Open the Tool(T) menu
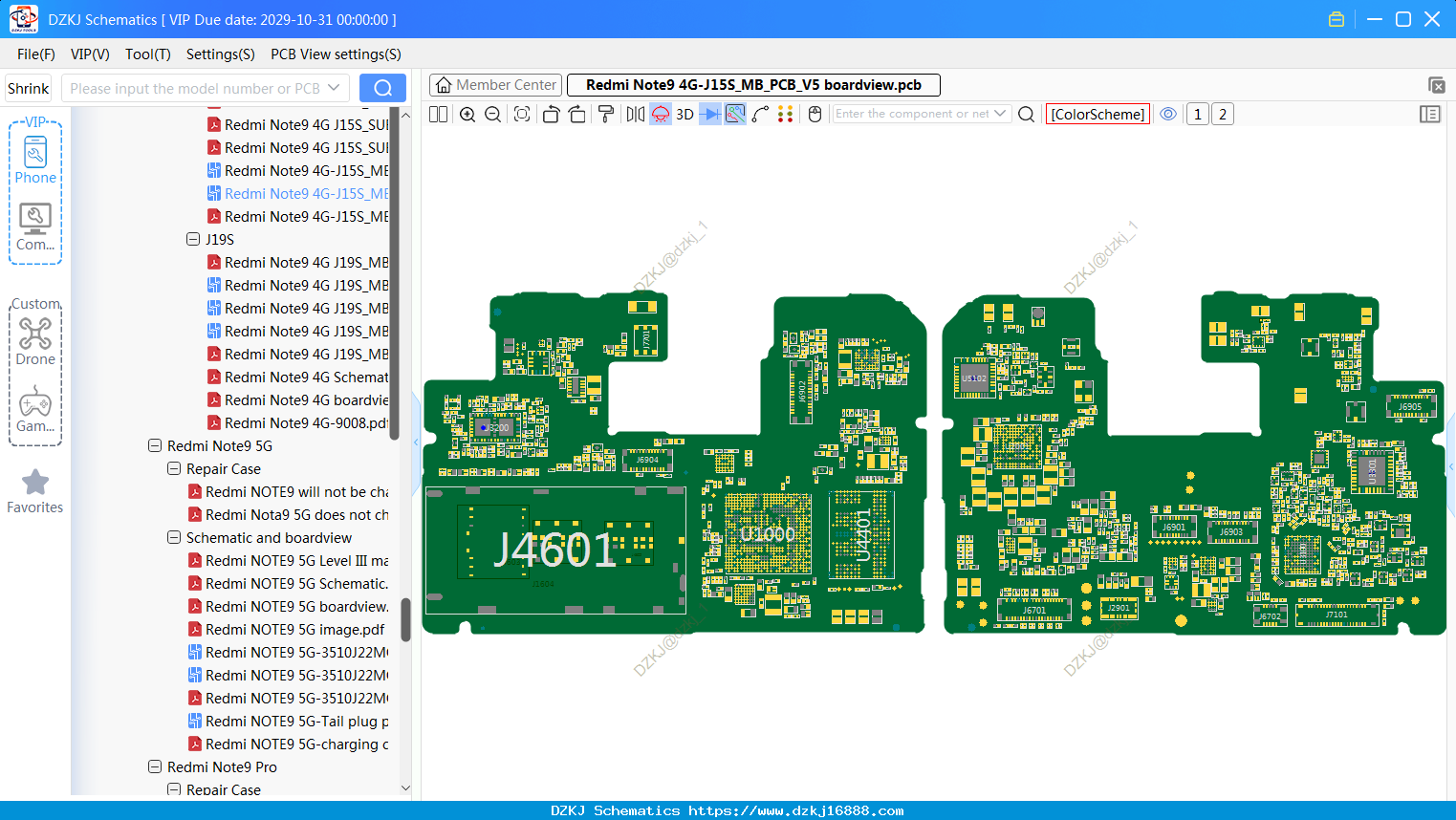The width and height of the screenshot is (1456, 820). click(147, 54)
